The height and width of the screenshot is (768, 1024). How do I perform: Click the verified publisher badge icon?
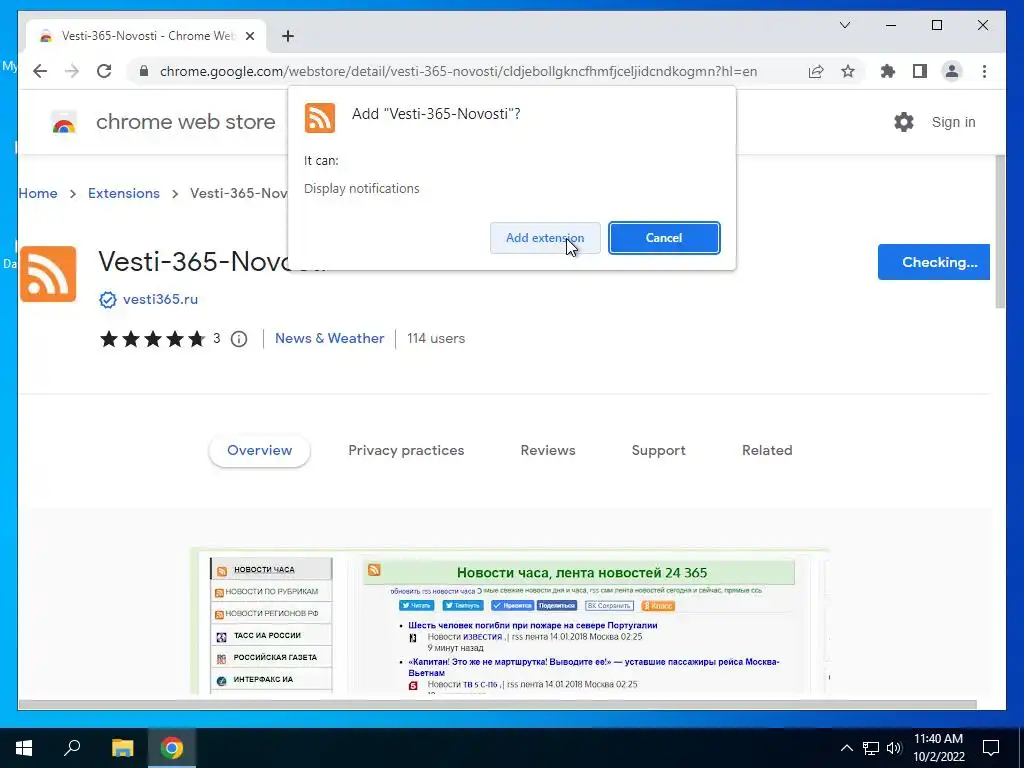pos(107,299)
